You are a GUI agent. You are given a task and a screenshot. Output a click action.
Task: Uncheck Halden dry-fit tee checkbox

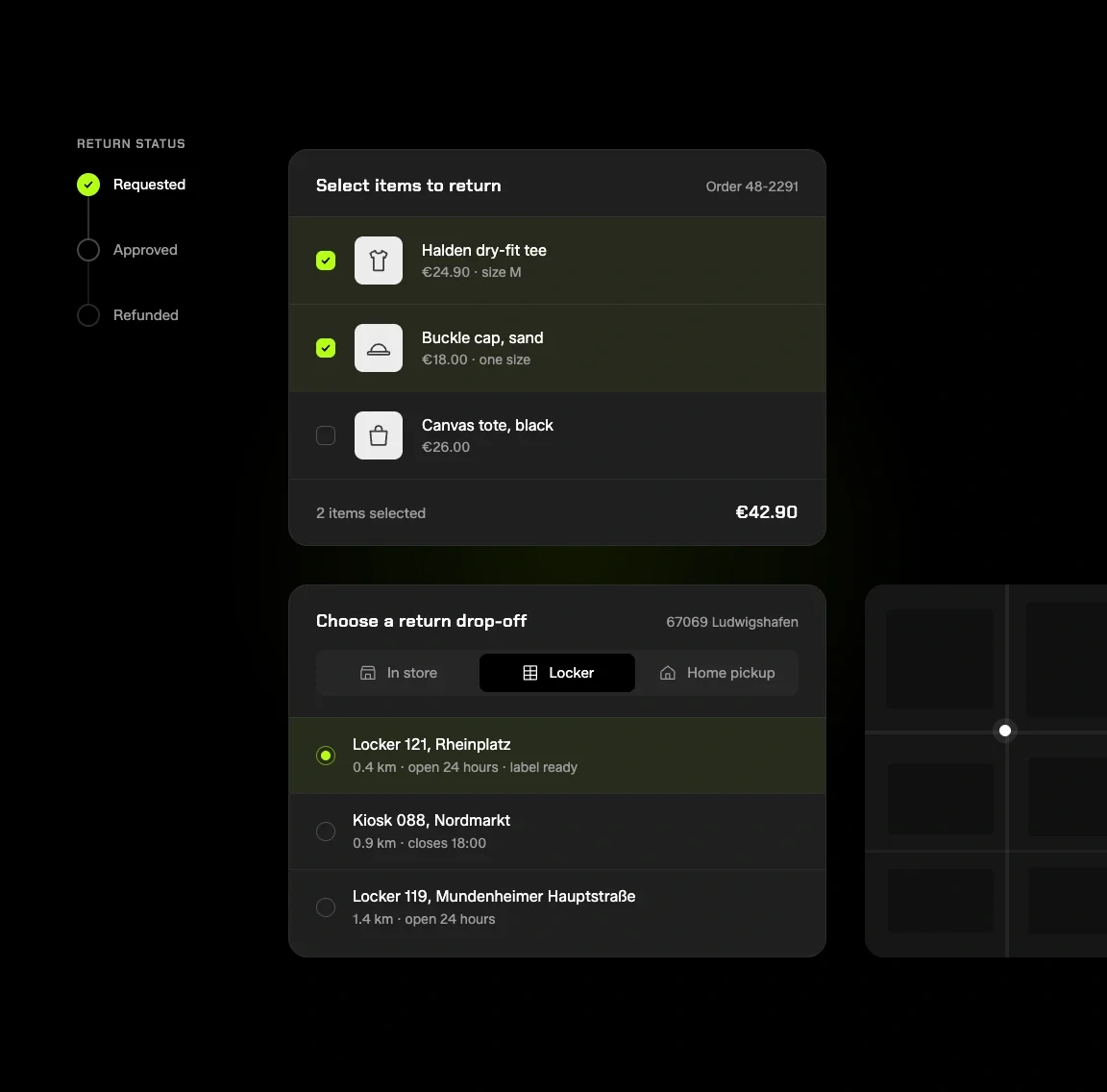(326, 261)
